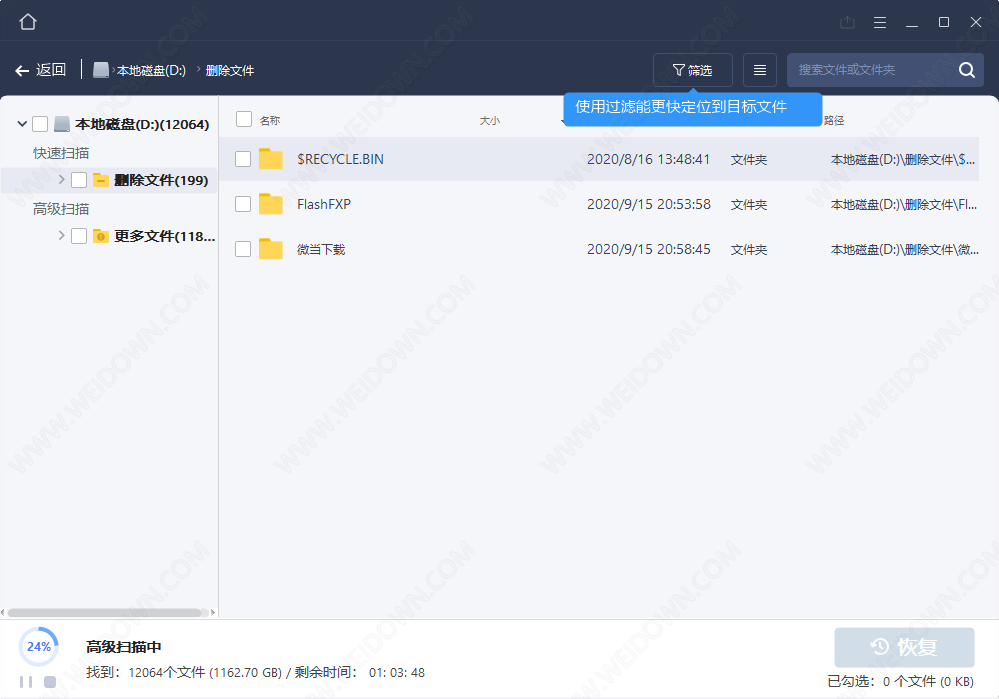Viewport: 999px width, 699px height.
Task: Stop the advanced scan
Action: click(x=50, y=682)
